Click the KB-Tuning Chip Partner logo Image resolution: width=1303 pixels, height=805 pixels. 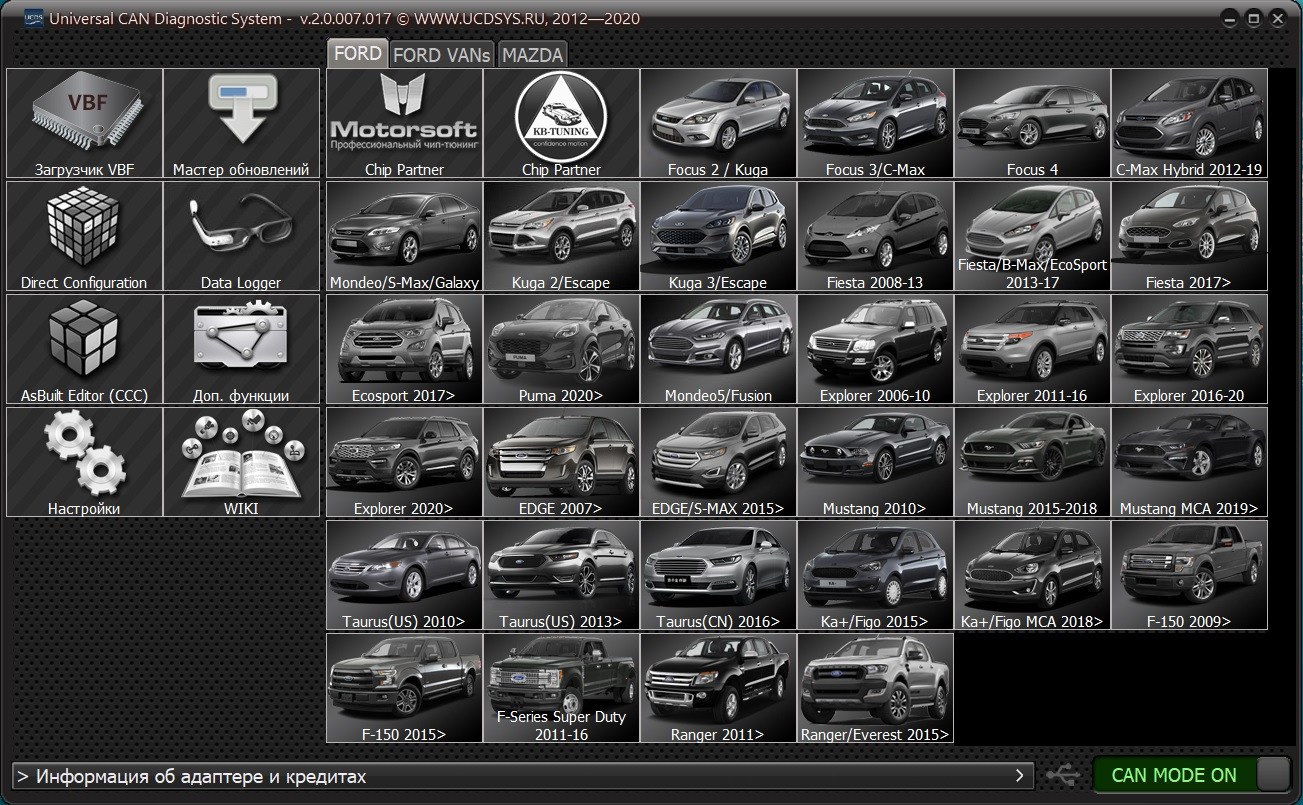click(561, 123)
